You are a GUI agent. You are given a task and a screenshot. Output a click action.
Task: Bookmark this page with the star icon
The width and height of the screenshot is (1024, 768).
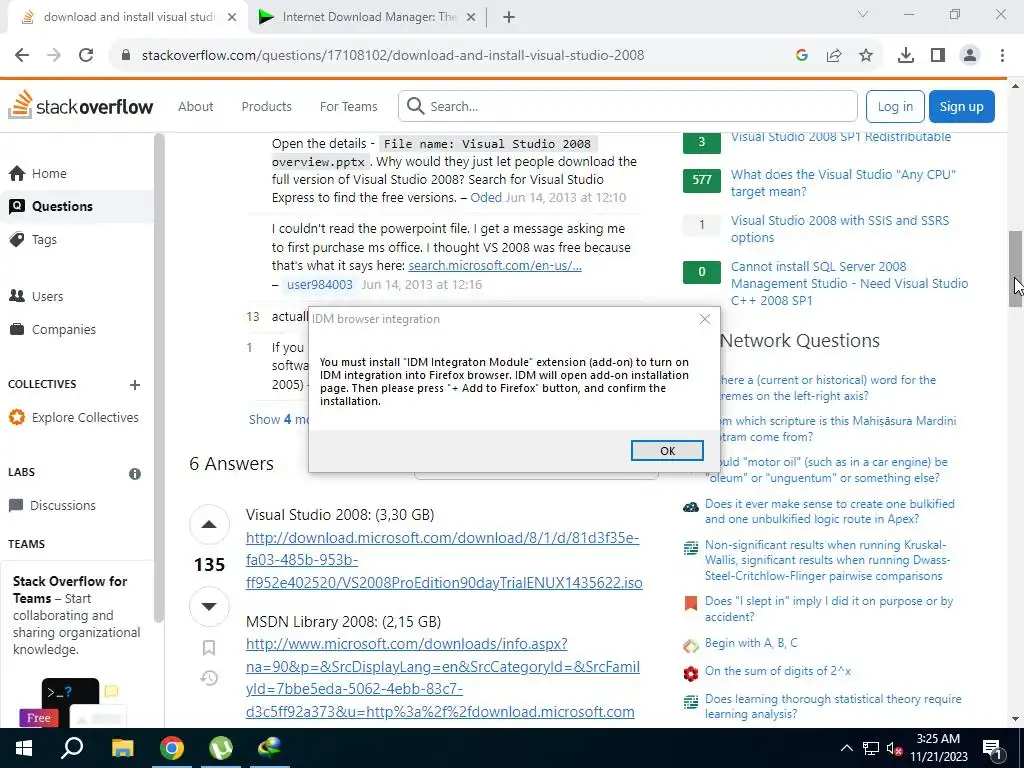click(x=866, y=56)
